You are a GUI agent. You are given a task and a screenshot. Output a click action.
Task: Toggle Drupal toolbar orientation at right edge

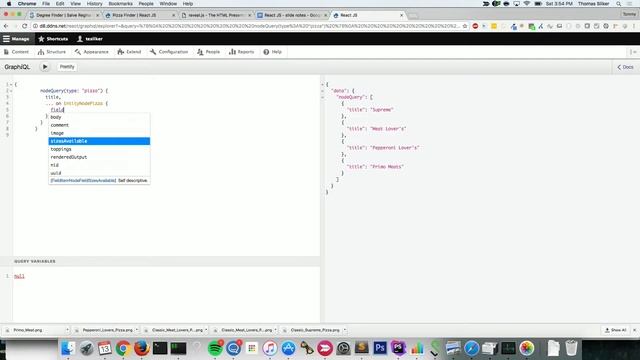point(633,52)
